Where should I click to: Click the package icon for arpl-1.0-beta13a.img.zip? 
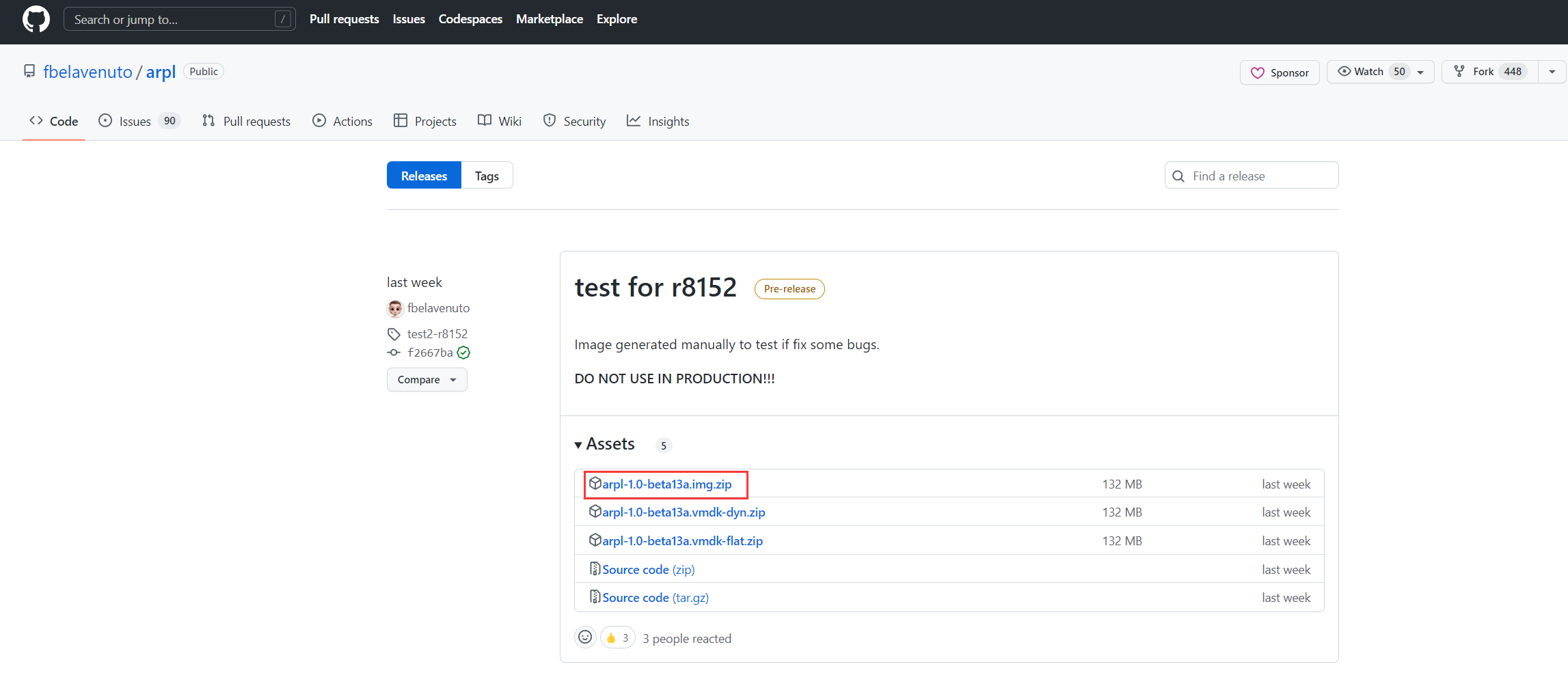click(595, 483)
